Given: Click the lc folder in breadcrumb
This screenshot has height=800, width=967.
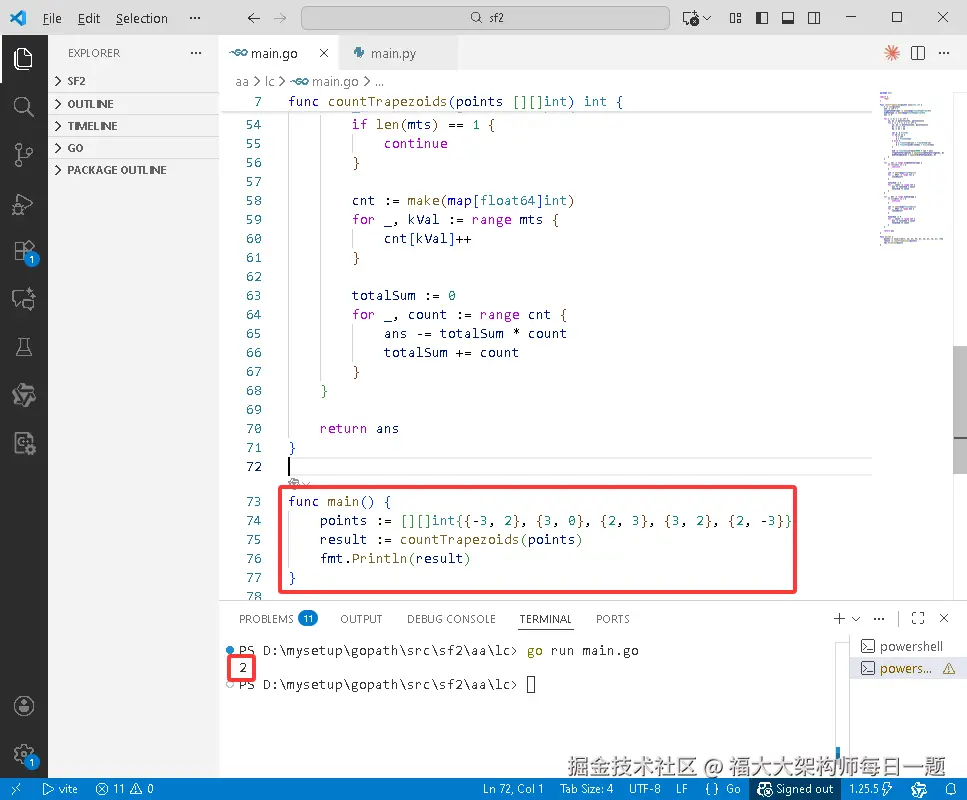Looking at the screenshot, I should [x=270, y=81].
